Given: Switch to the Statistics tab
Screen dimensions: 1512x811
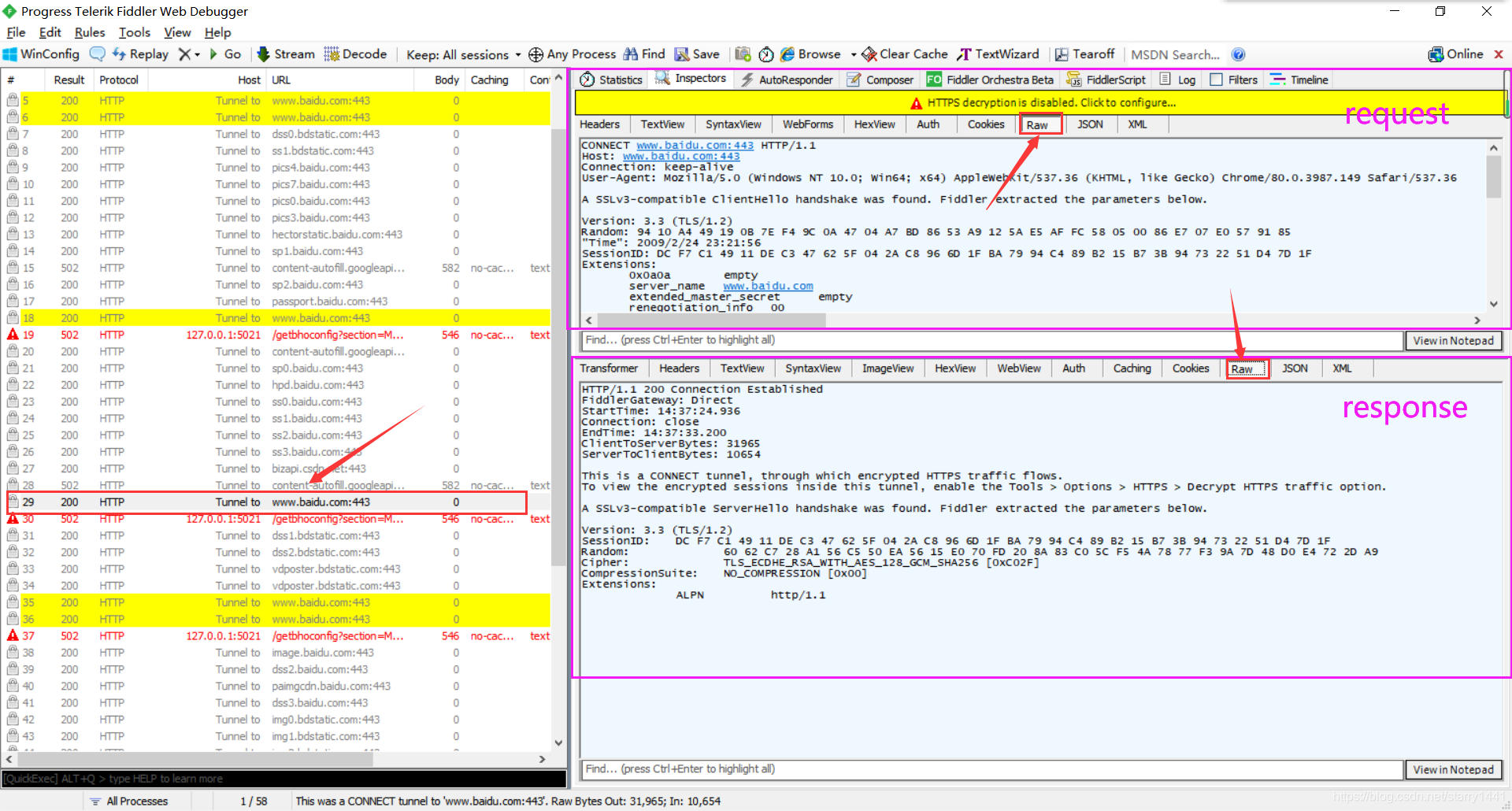Looking at the screenshot, I should 611,80.
